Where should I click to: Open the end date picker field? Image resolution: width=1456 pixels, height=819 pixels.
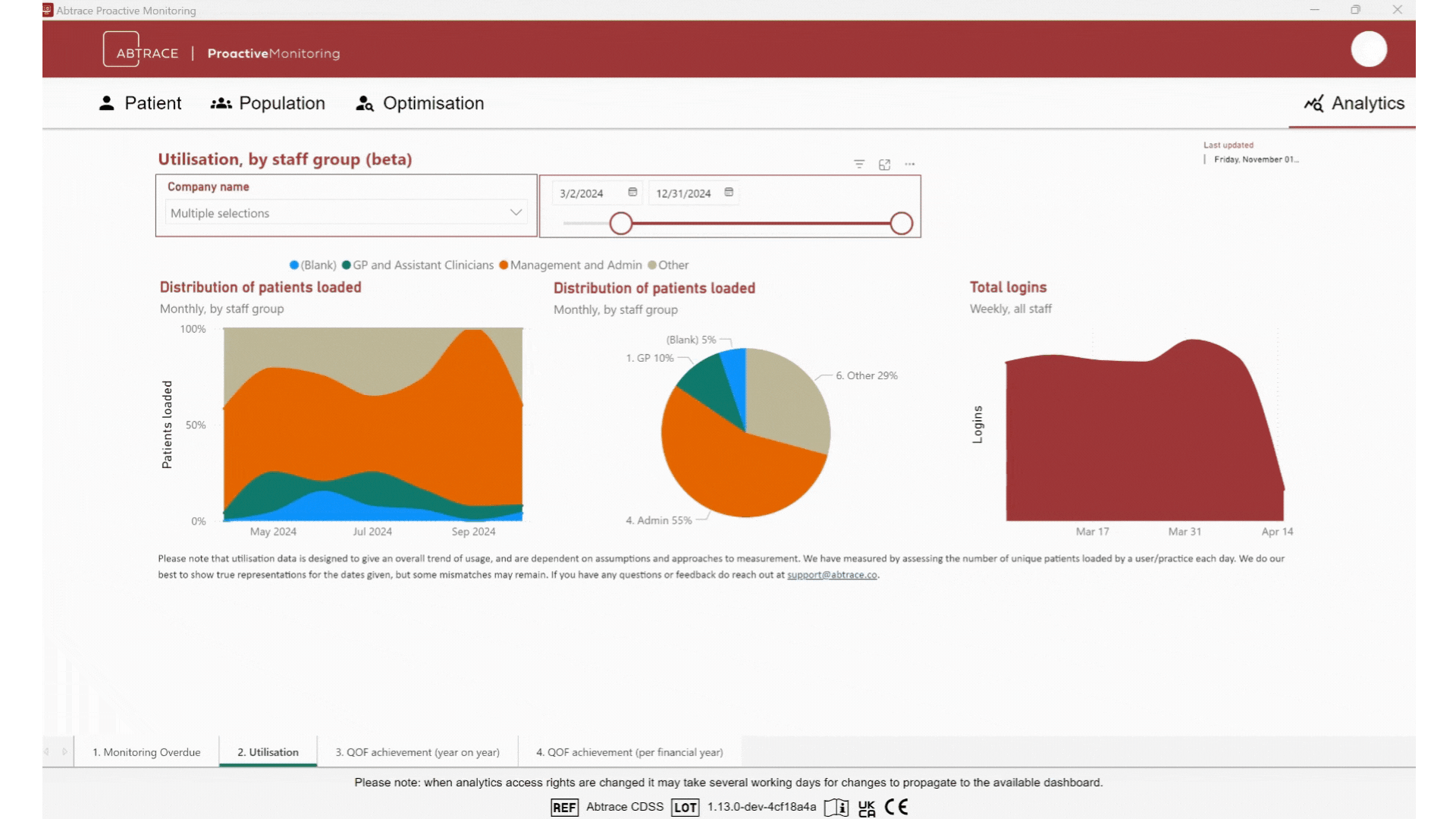[x=729, y=192]
